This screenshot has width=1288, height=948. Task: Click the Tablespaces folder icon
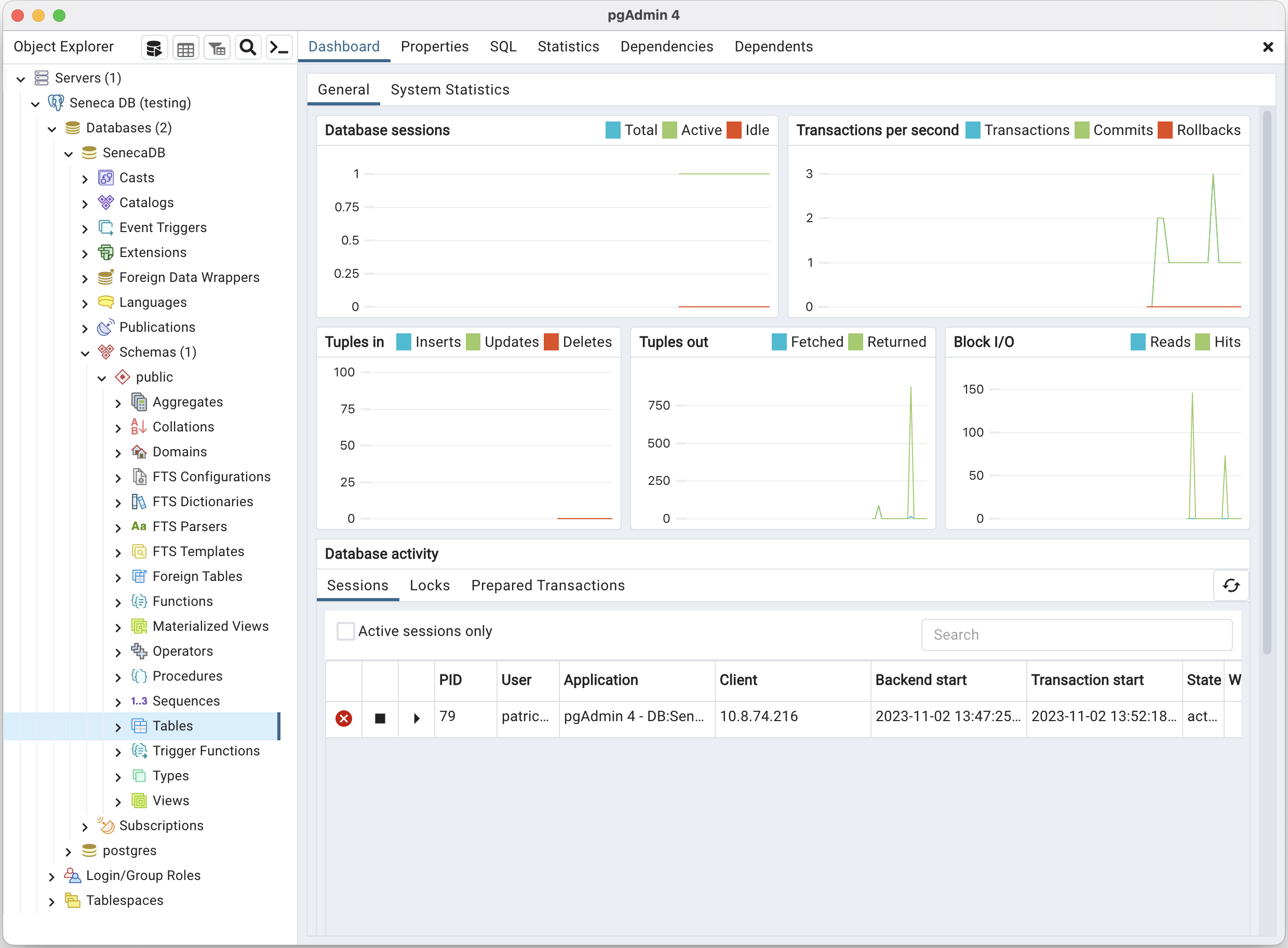pyautogui.click(x=73, y=900)
